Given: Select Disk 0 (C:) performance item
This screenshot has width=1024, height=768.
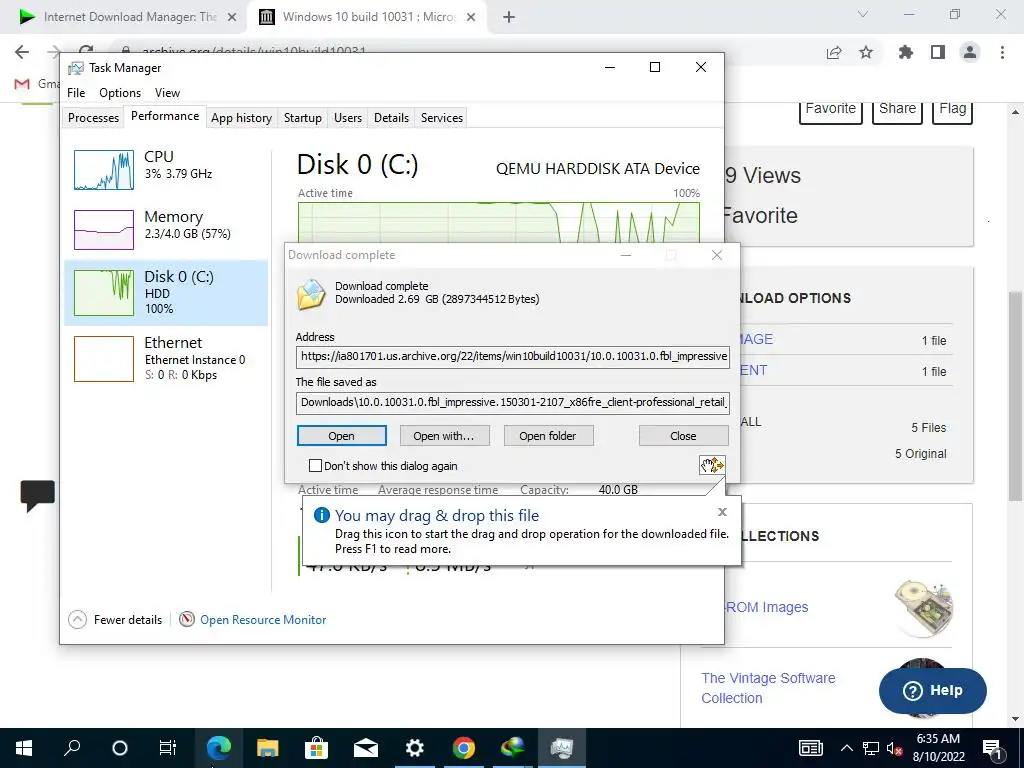Looking at the screenshot, I should point(166,293).
